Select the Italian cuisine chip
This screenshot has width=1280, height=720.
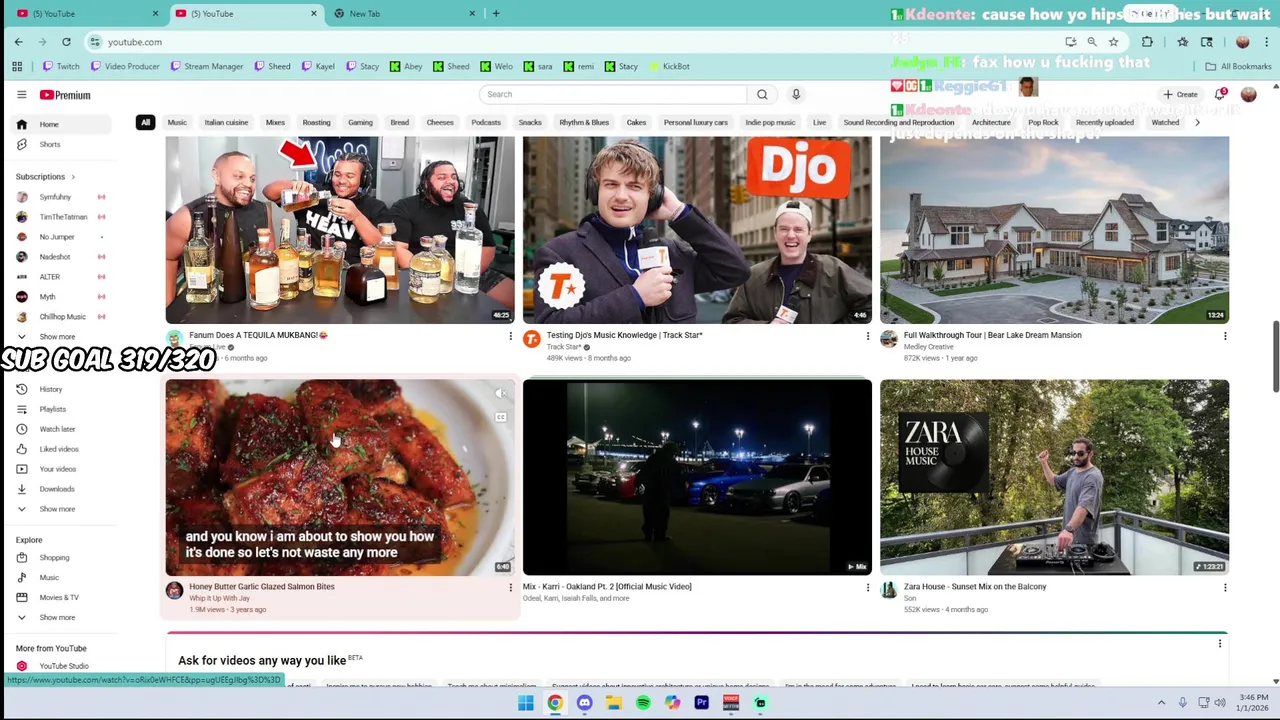[x=226, y=122]
